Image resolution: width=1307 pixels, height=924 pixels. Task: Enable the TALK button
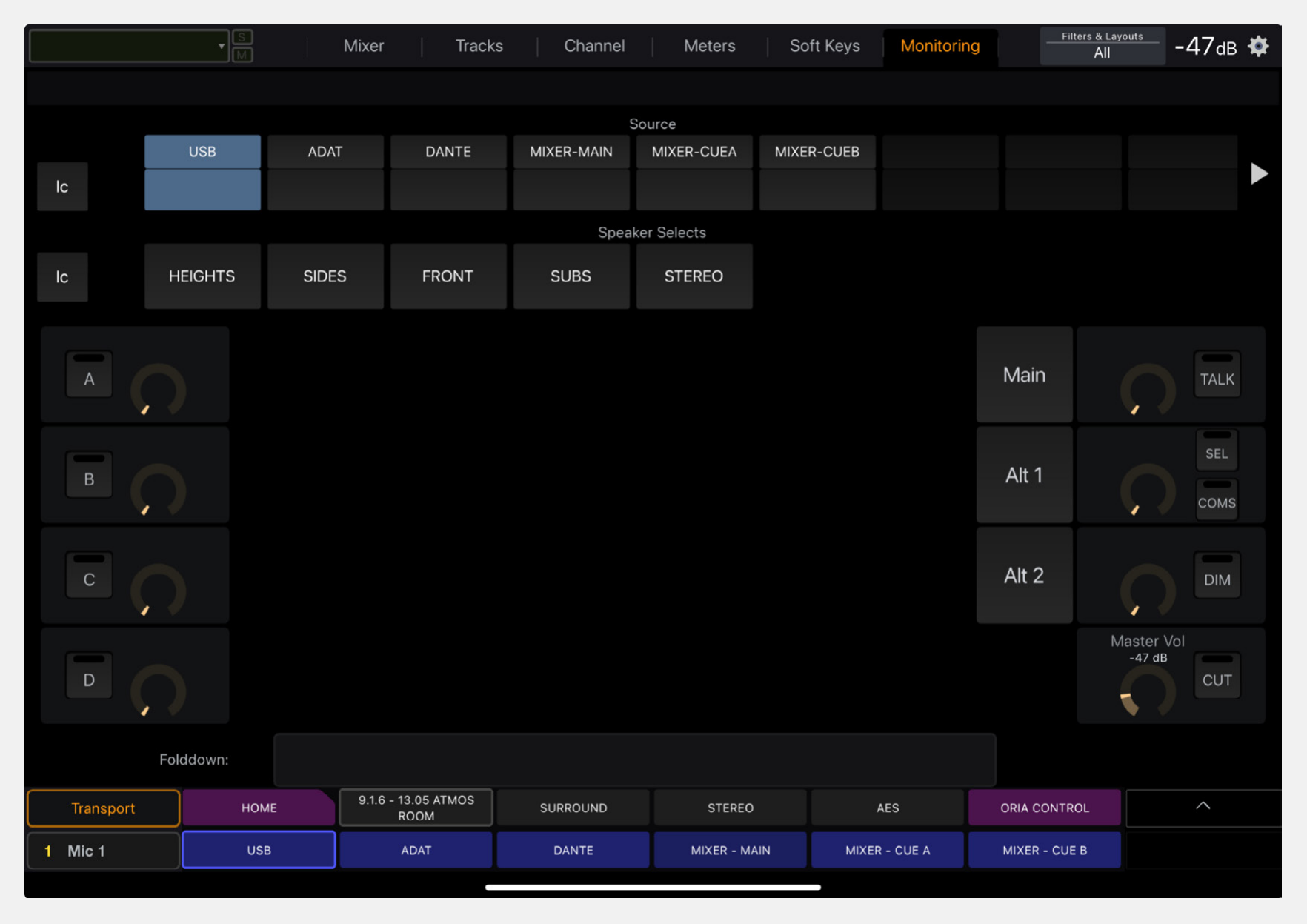pos(1217,375)
